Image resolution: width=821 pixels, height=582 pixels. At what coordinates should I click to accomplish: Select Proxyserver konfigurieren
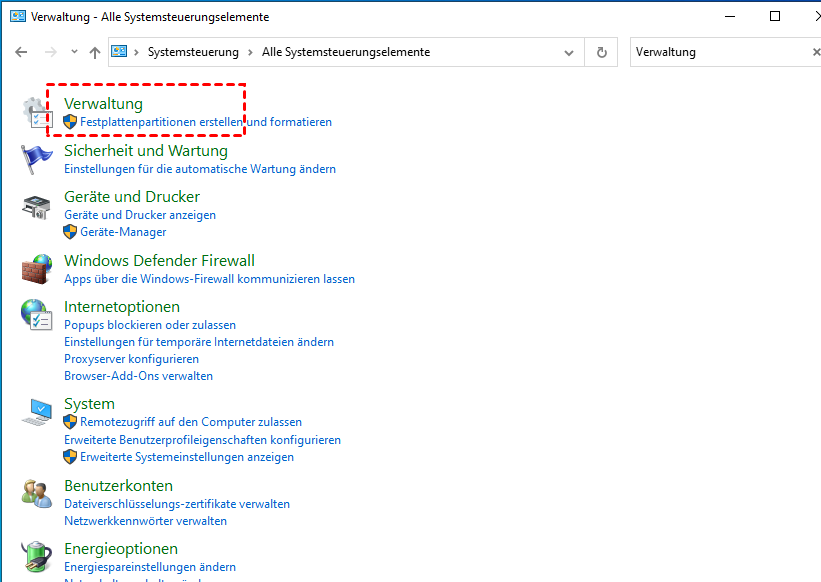pos(131,359)
